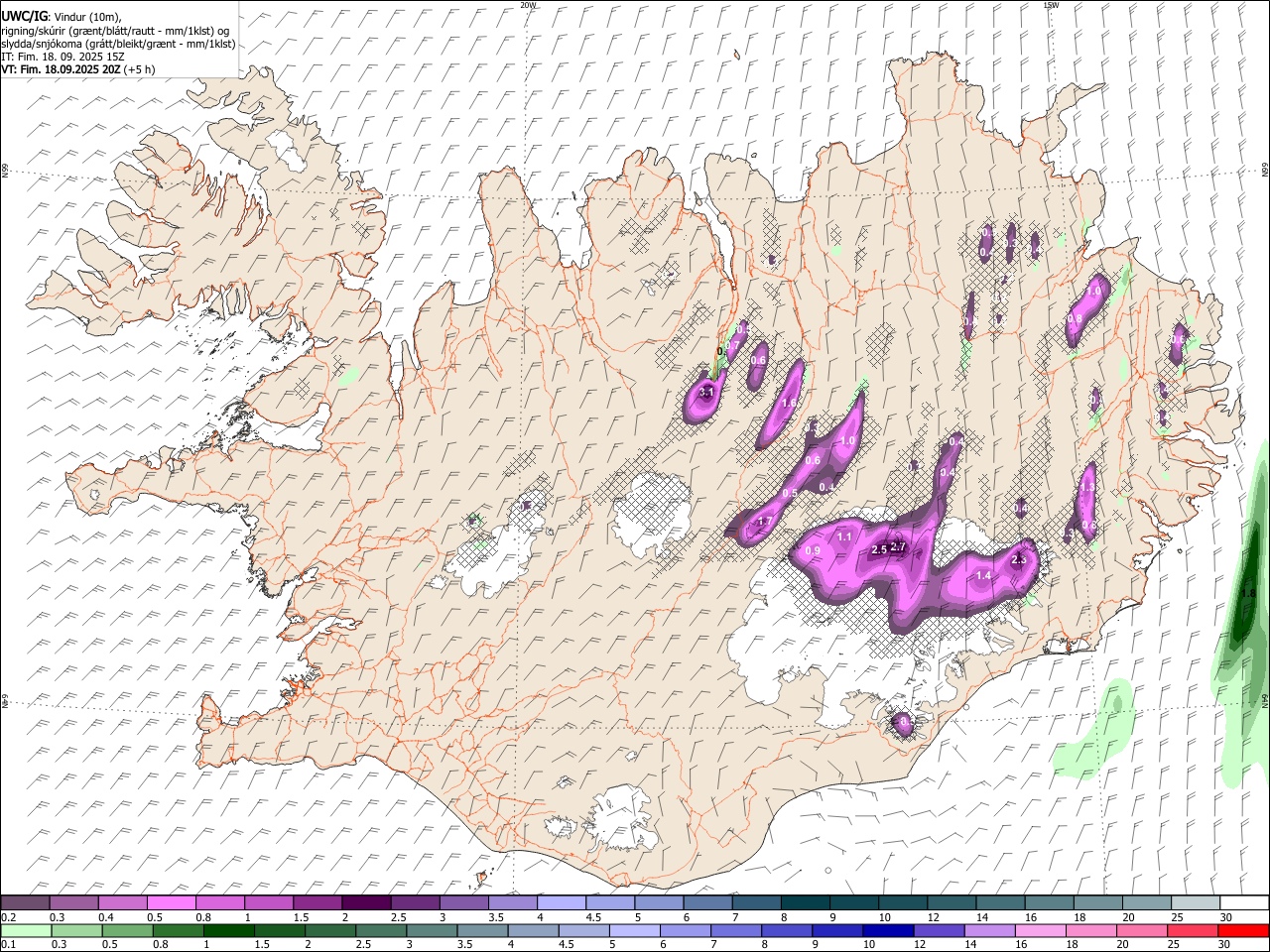The height and width of the screenshot is (952, 1270).
Task: Click the white 30 swatch in upper scale
Action: click(1243, 903)
